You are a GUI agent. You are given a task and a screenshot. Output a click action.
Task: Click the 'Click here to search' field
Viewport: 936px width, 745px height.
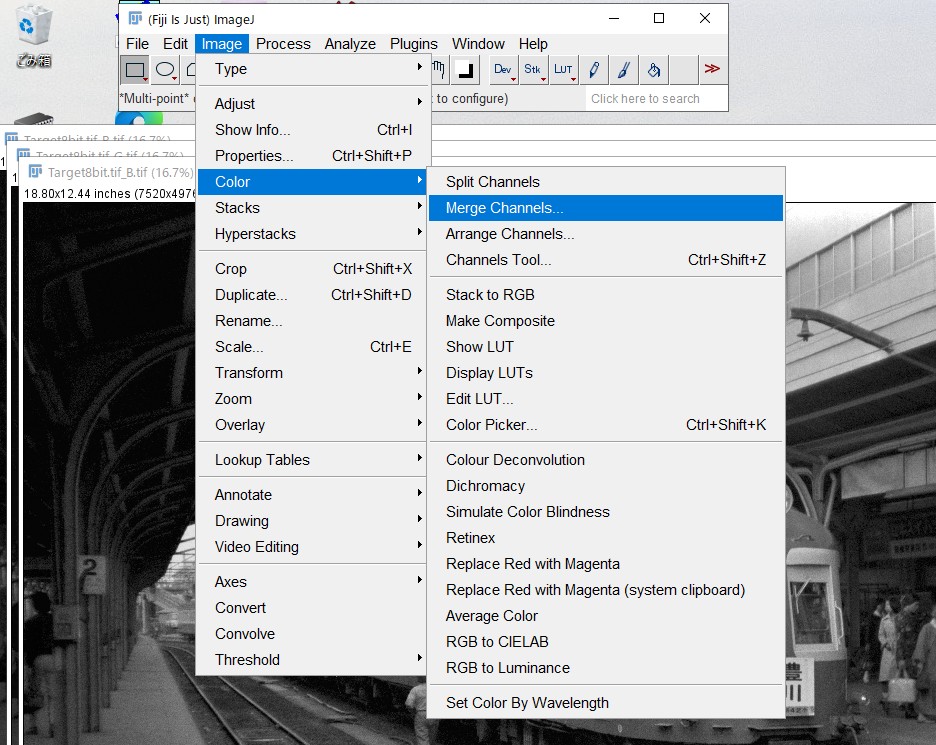tap(655, 99)
